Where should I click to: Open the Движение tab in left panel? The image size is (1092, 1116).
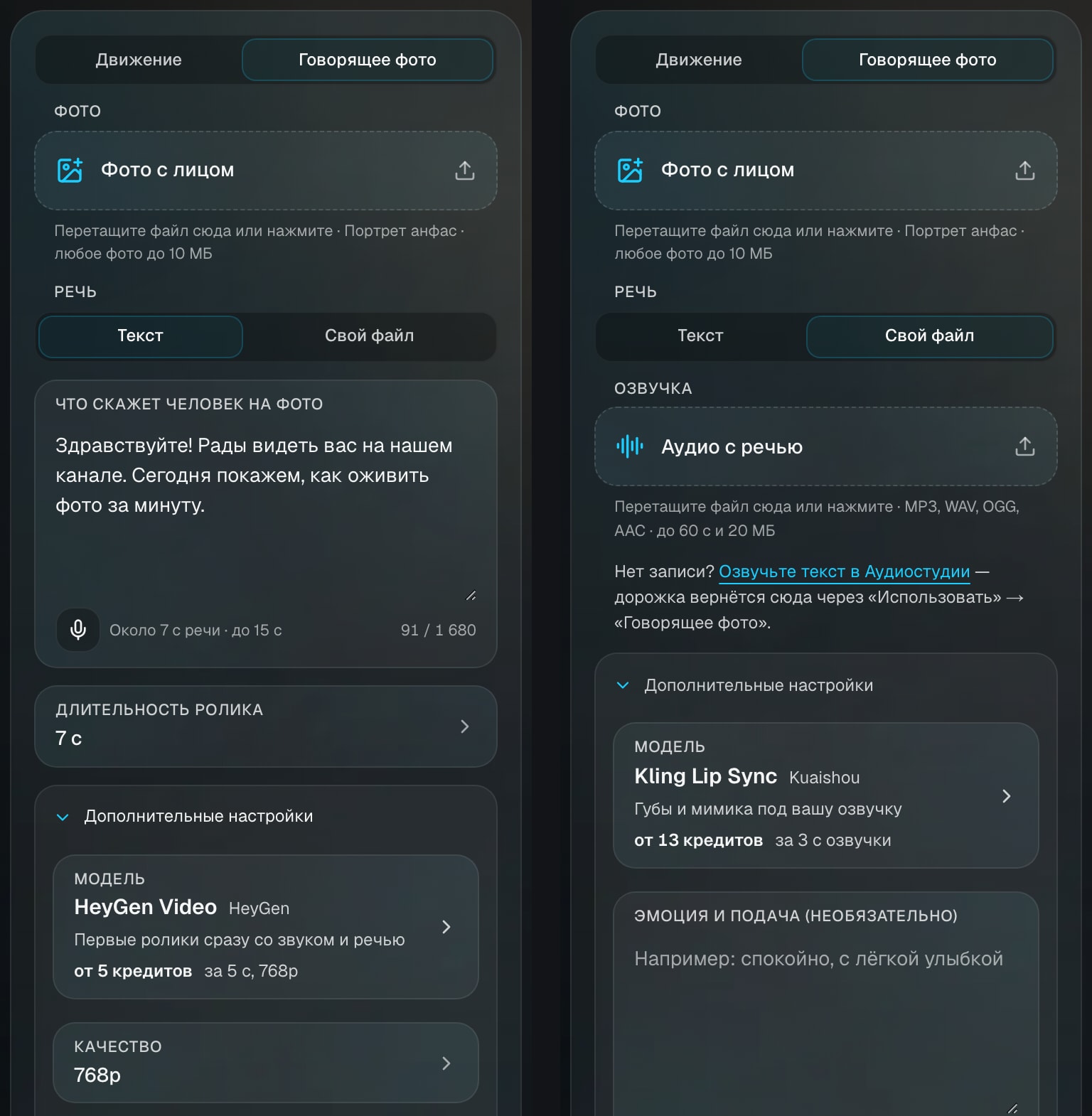(x=139, y=60)
